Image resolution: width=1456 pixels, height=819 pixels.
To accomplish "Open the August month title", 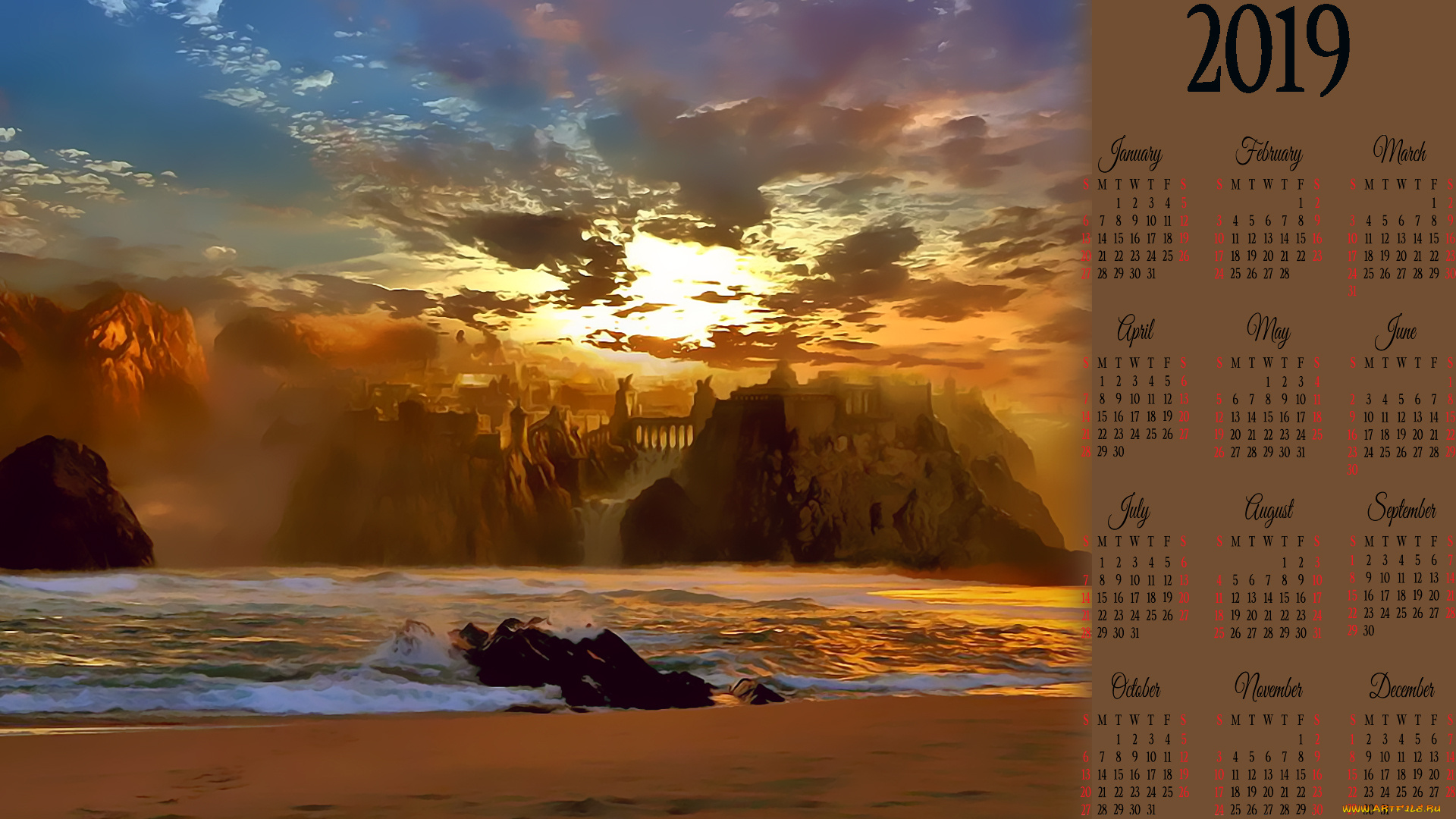I will pos(1268,510).
